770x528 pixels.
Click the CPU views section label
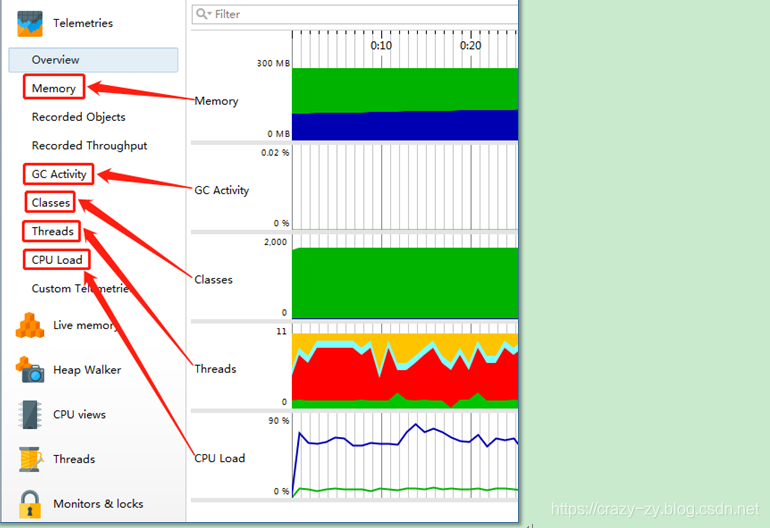(80, 415)
